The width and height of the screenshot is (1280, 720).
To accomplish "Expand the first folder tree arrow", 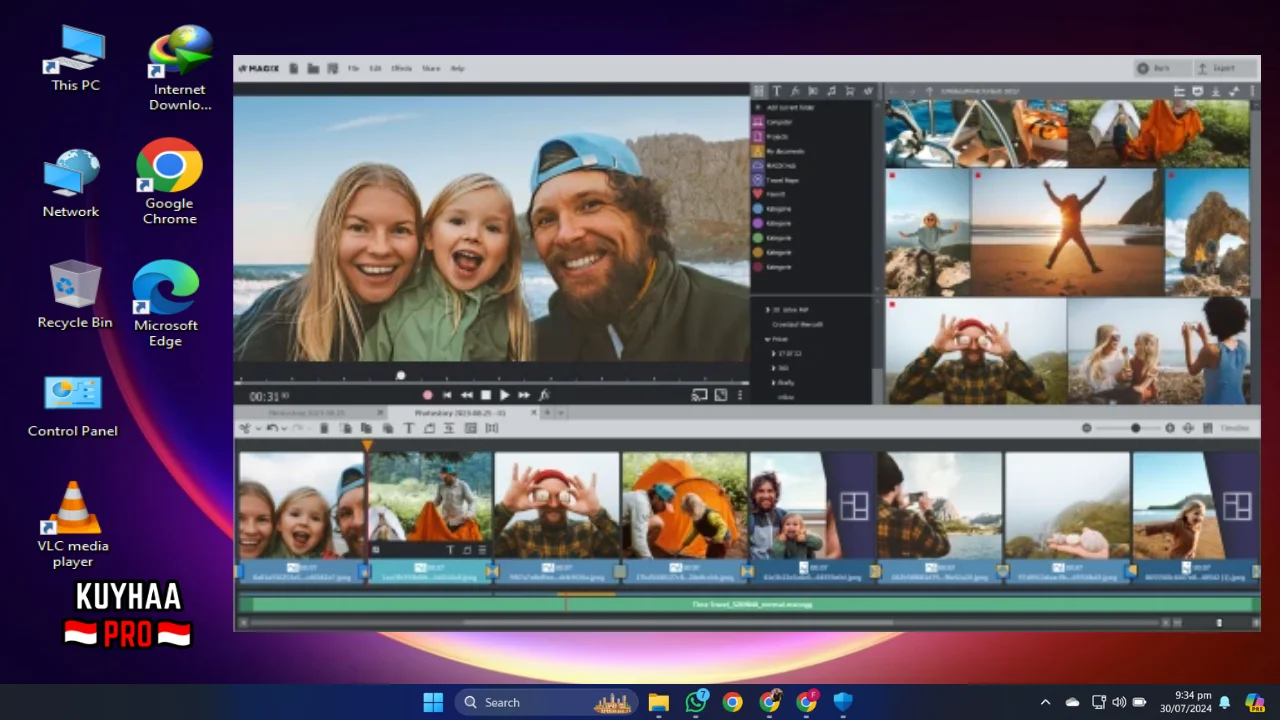I will pos(767,310).
